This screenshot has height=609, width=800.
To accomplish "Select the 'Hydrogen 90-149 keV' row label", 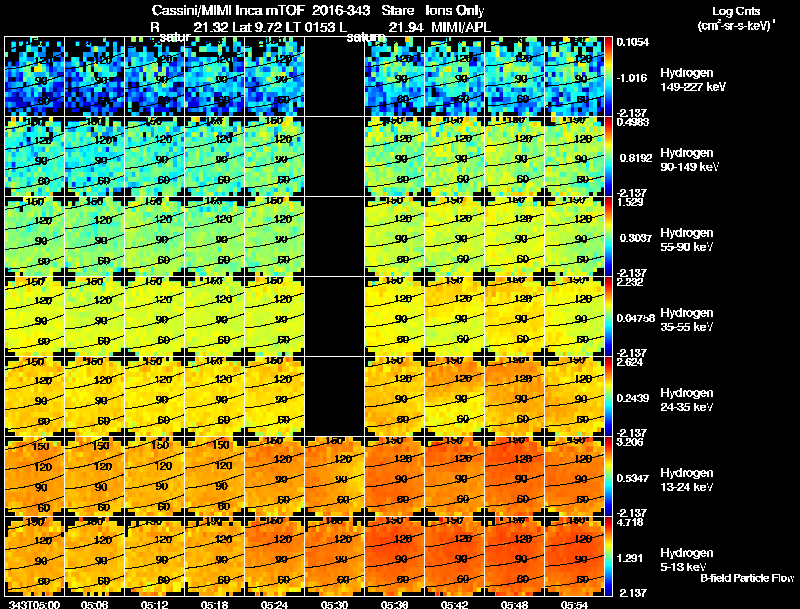I will (689, 160).
